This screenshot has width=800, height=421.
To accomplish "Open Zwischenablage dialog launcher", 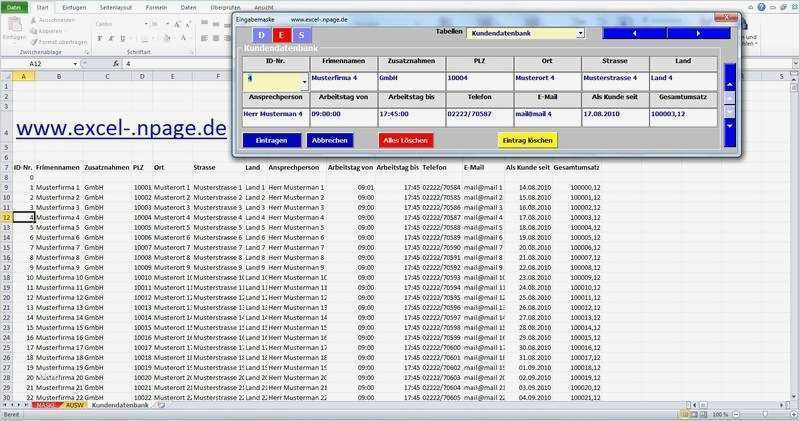I will (x=87, y=52).
